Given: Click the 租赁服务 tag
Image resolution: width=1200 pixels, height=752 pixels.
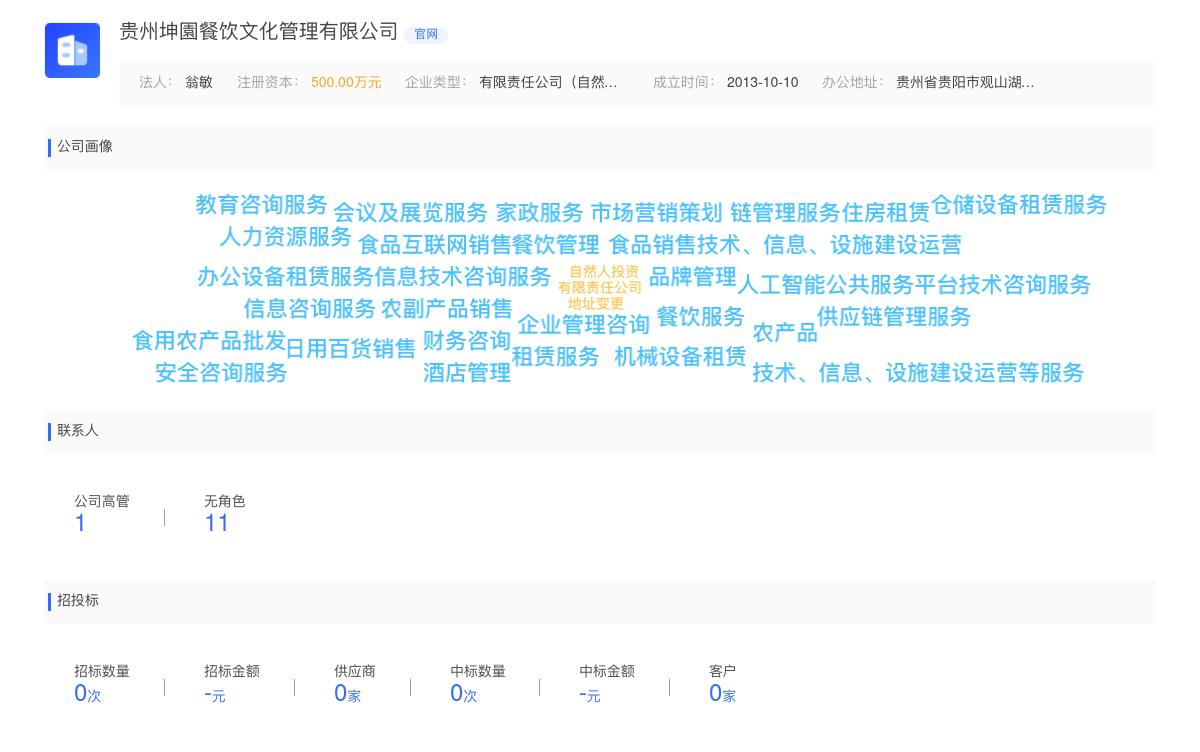Looking at the screenshot, I should [x=556, y=357].
